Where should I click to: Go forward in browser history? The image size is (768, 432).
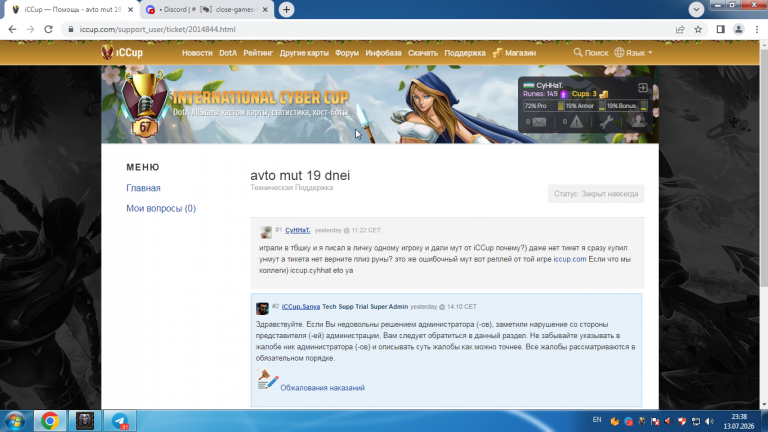pyautogui.click(x=30, y=29)
